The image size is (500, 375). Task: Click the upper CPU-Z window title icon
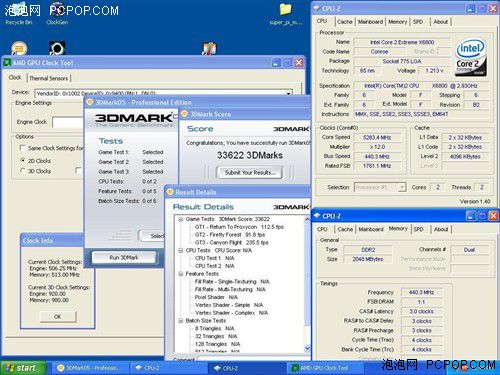pyautogui.click(x=317, y=8)
